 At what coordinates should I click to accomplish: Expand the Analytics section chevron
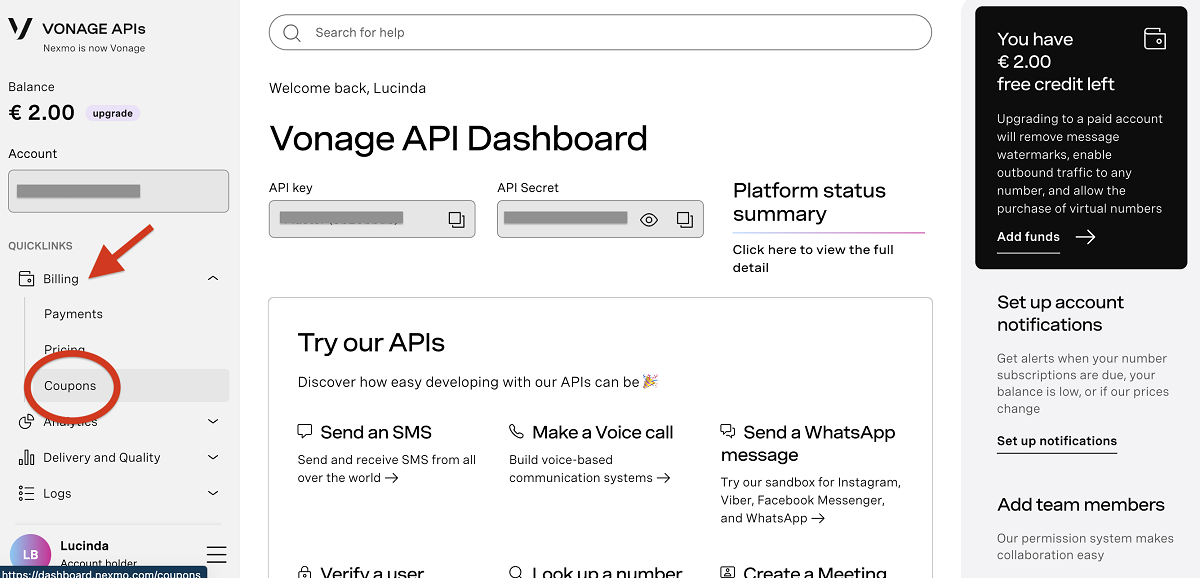click(213, 422)
